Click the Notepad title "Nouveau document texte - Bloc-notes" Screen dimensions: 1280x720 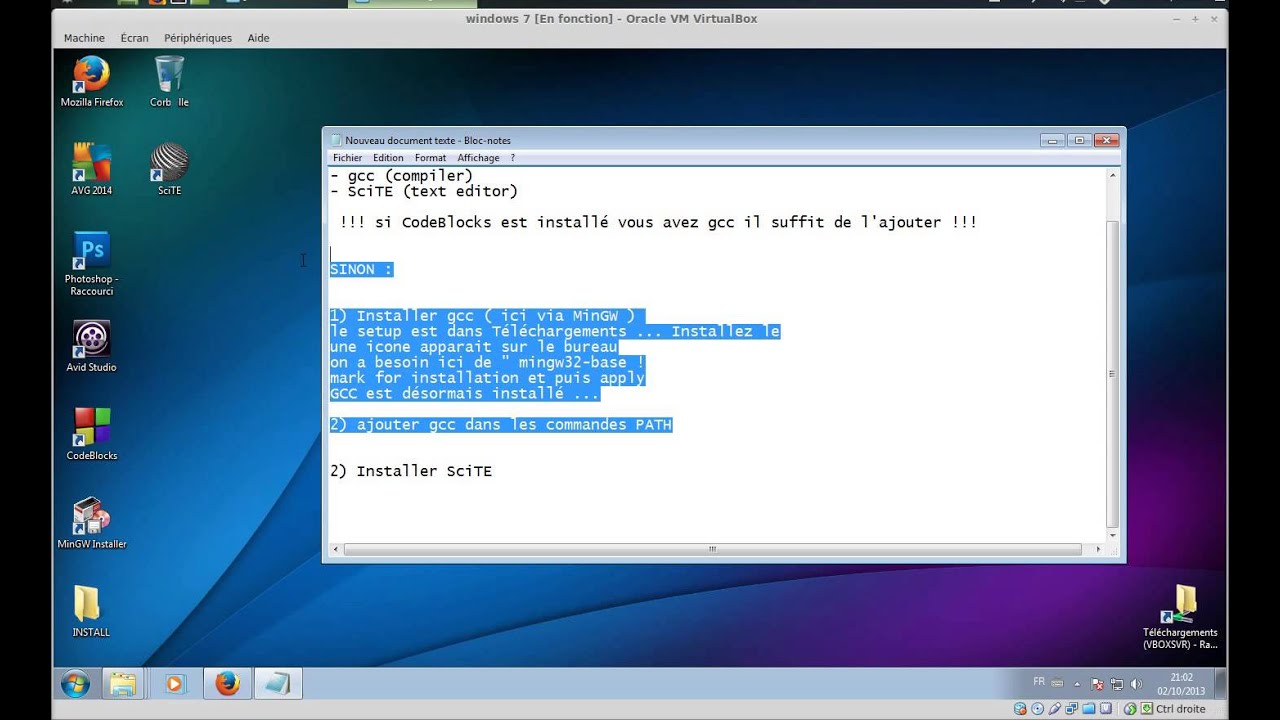click(428, 141)
